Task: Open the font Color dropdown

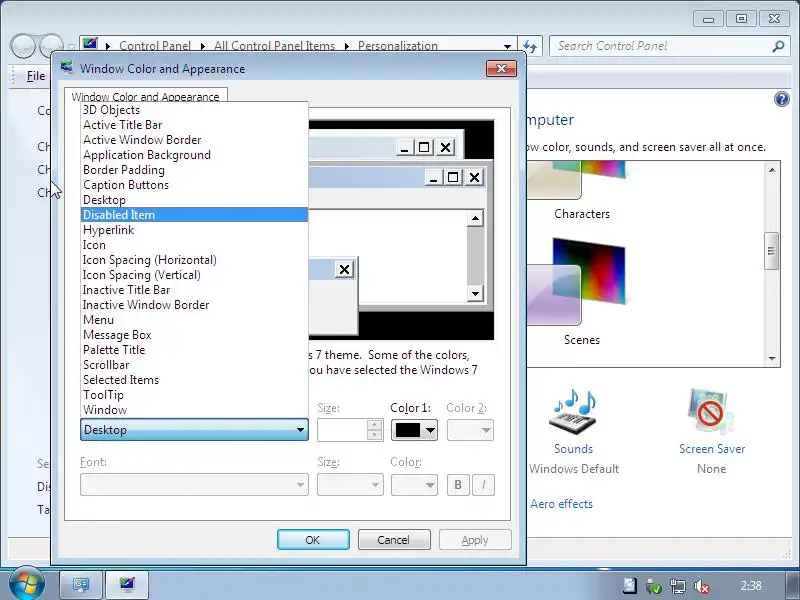Action: [414, 484]
